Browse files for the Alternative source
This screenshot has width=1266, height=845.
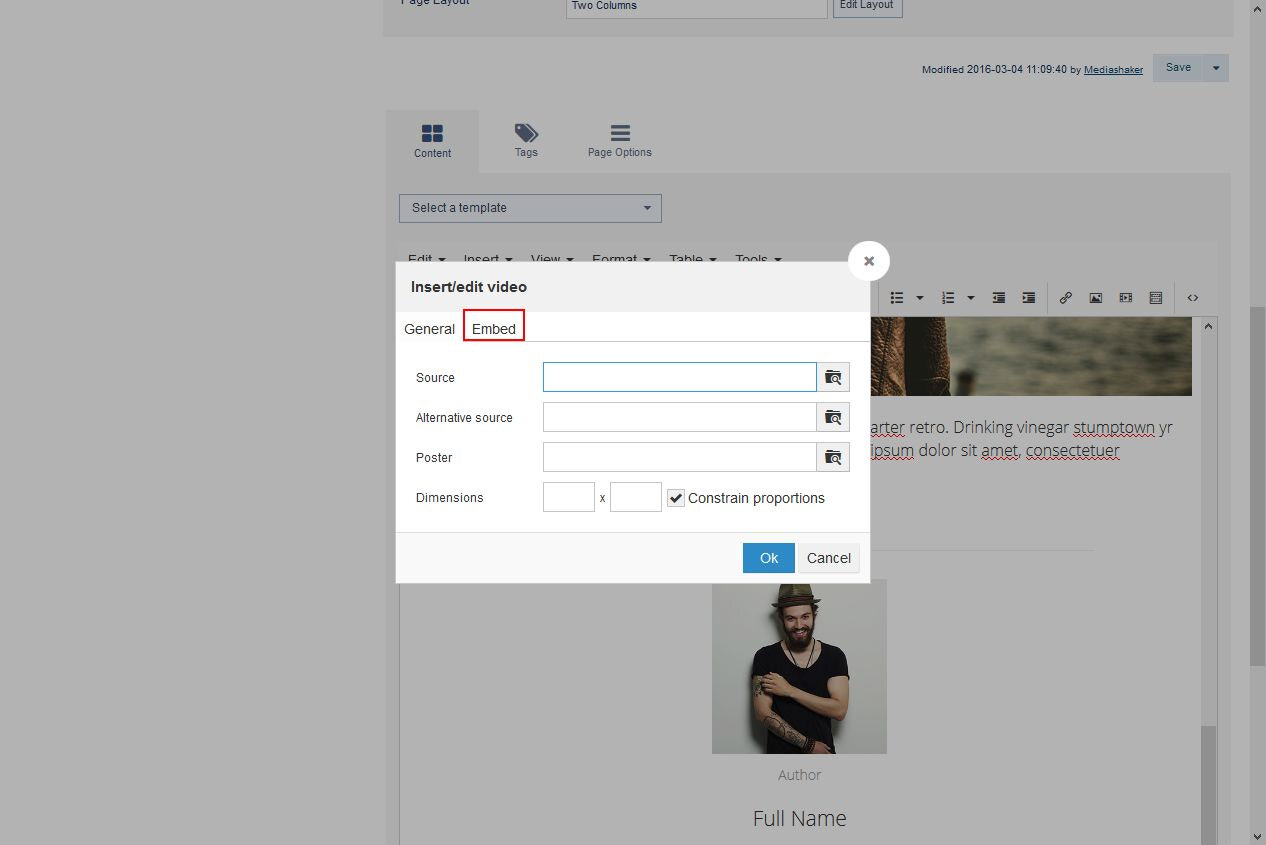pyautogui.click(x=833, y=417)
